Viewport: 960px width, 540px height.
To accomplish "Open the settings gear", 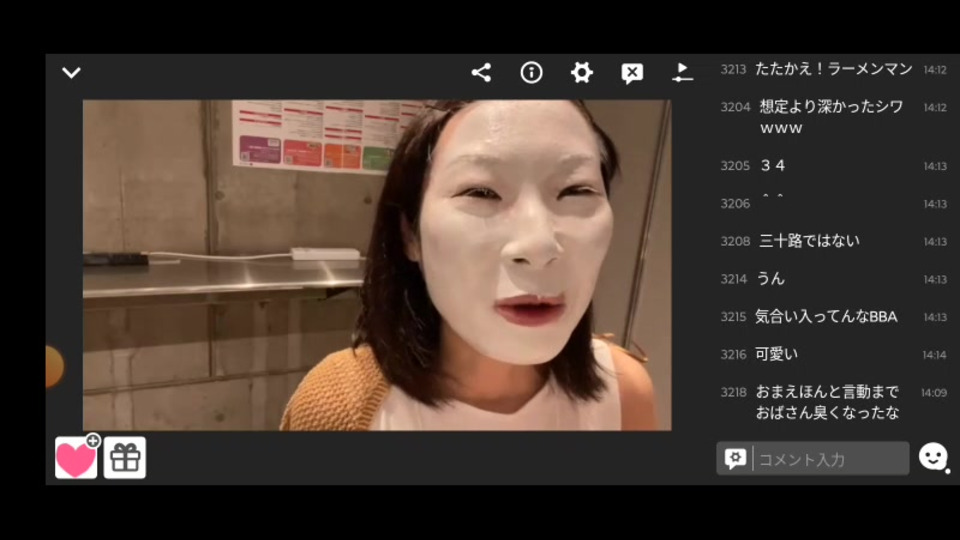I will (x=582, y=73).
